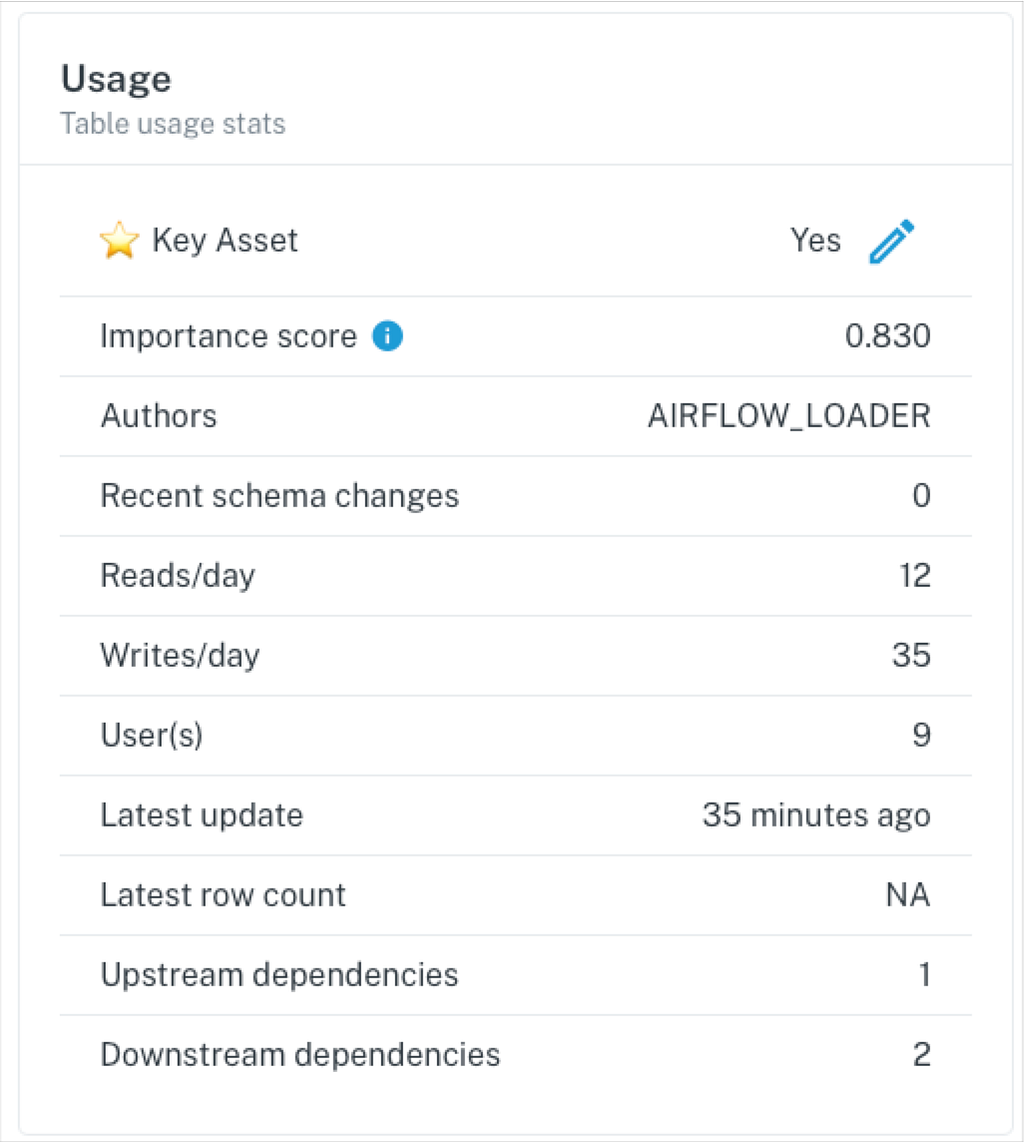Click the Usage panel heading

coord(117,79)
